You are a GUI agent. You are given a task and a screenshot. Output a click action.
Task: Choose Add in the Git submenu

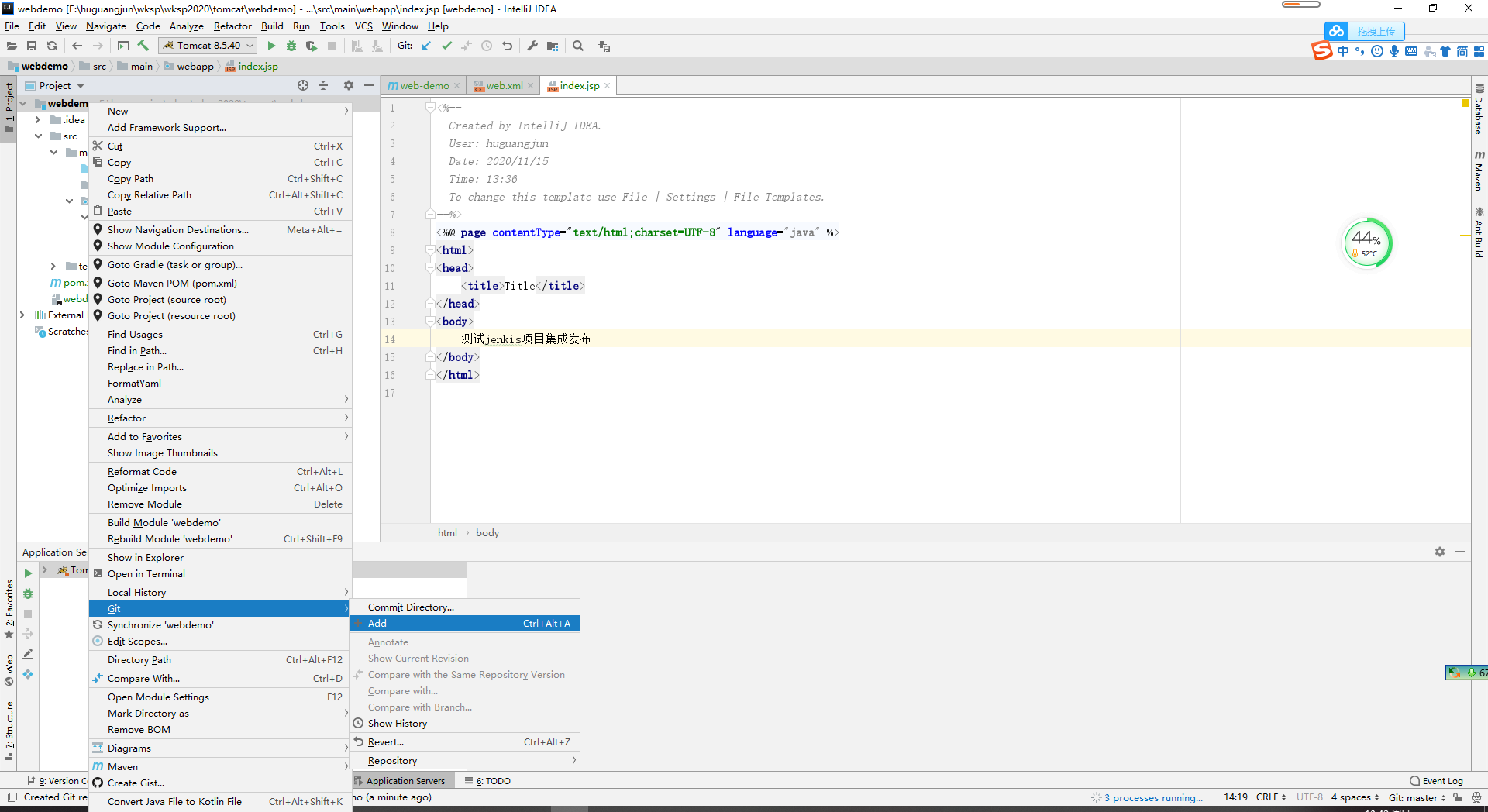[x=464, y=623]
